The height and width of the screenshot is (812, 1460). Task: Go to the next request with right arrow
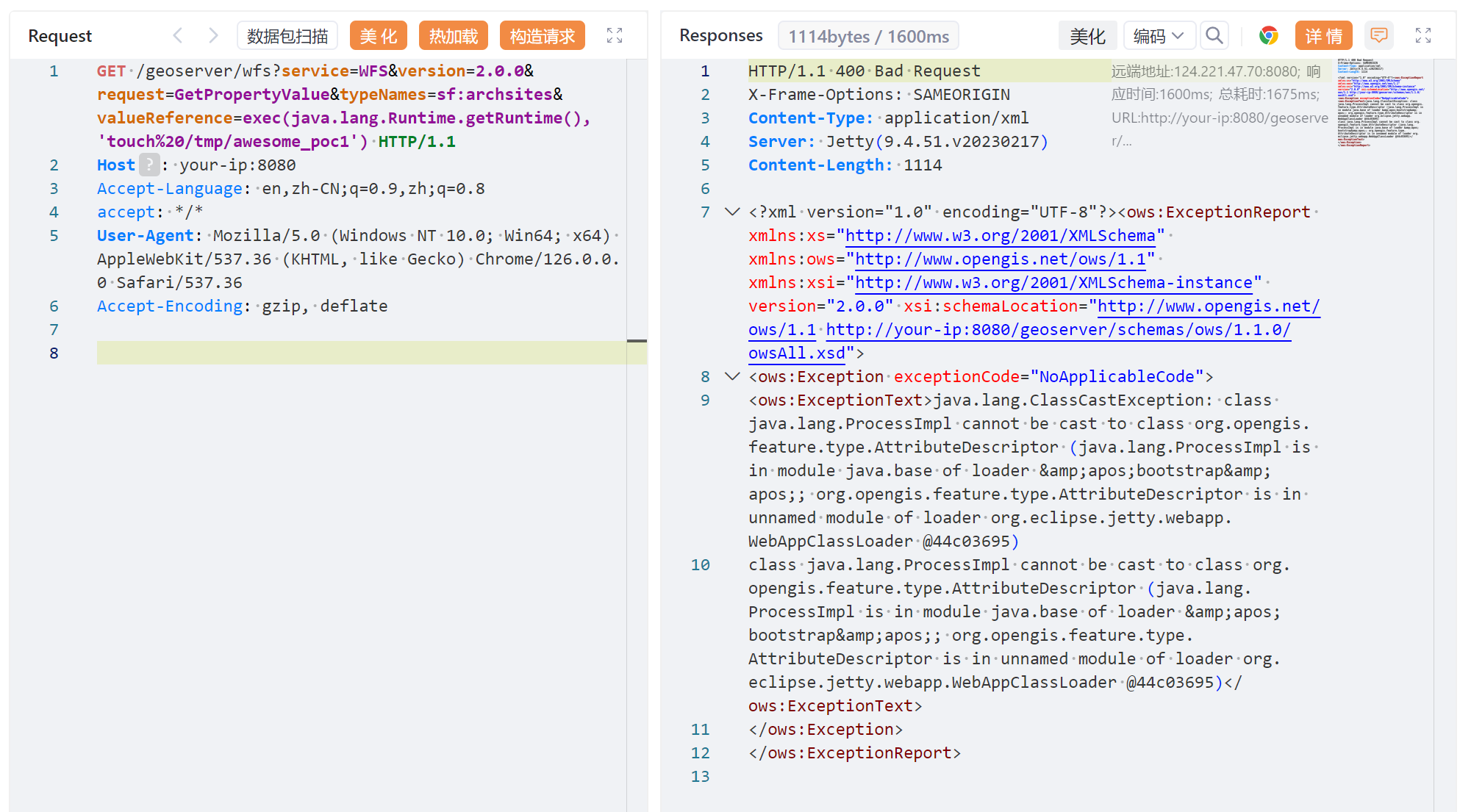pyautogui.click(x=212, y=35)
